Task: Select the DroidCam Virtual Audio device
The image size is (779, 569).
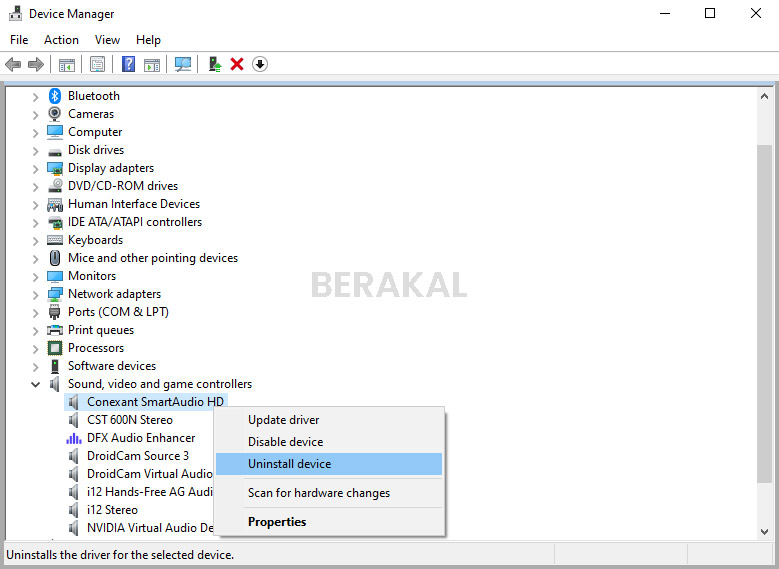Action: tap(150, 474)
